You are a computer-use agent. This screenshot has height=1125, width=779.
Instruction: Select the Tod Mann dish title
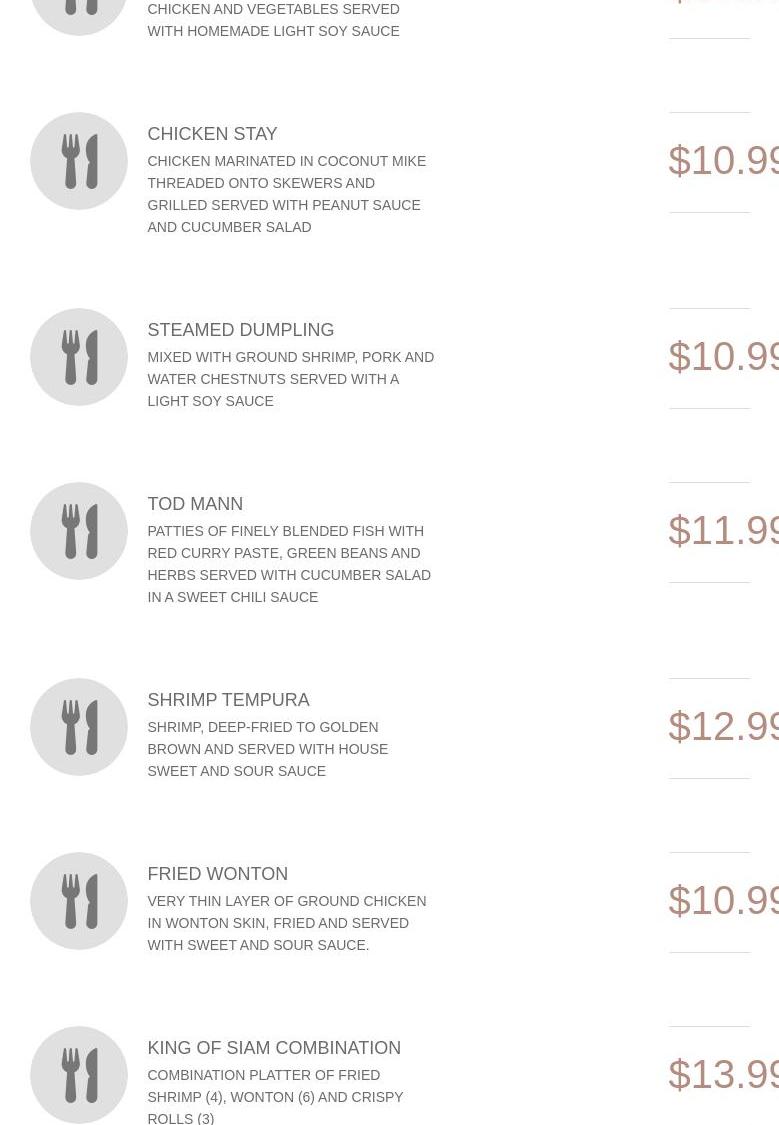tap(195, 504)
